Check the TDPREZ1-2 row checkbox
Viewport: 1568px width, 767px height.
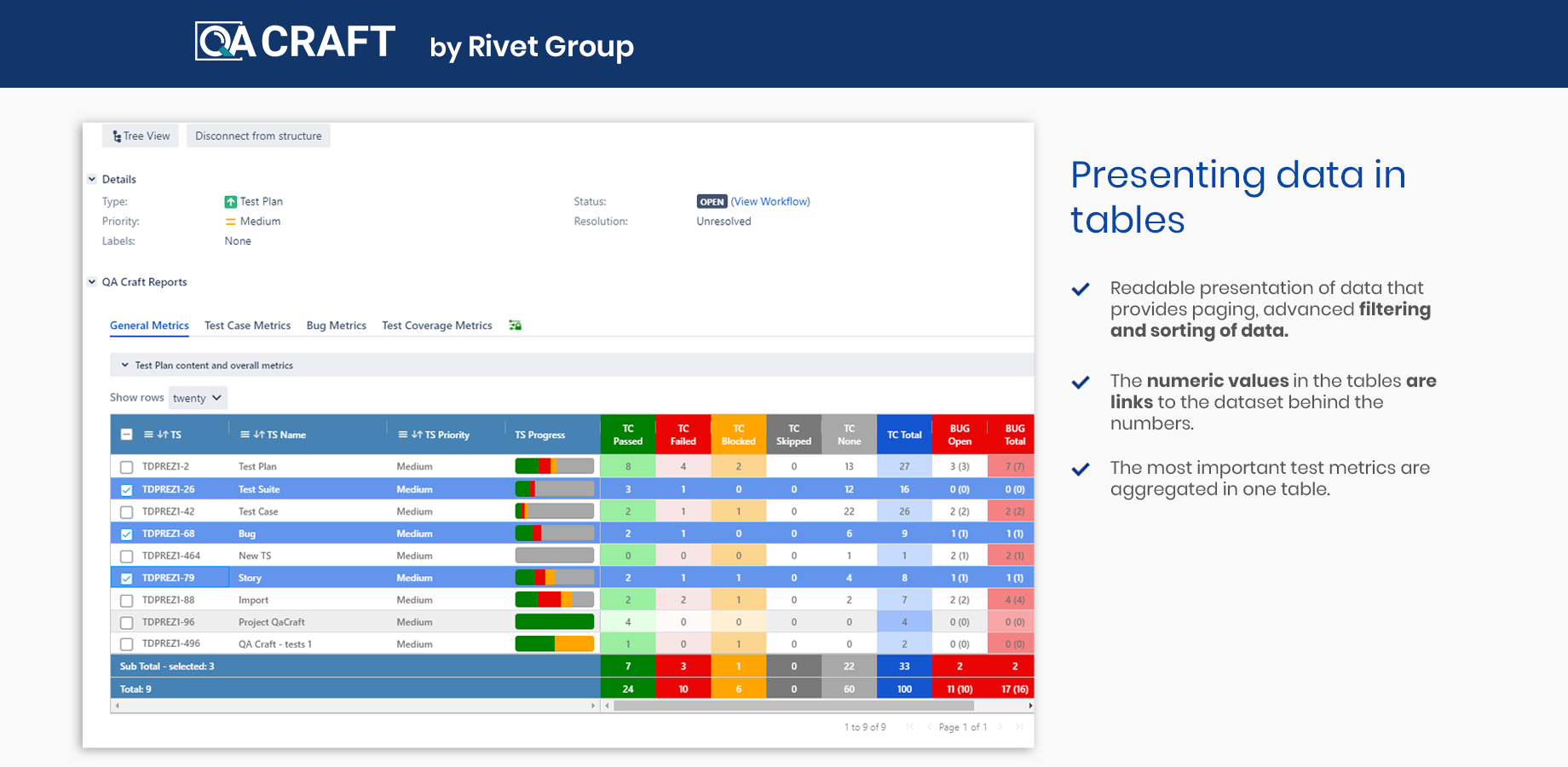tap(126, 467)
